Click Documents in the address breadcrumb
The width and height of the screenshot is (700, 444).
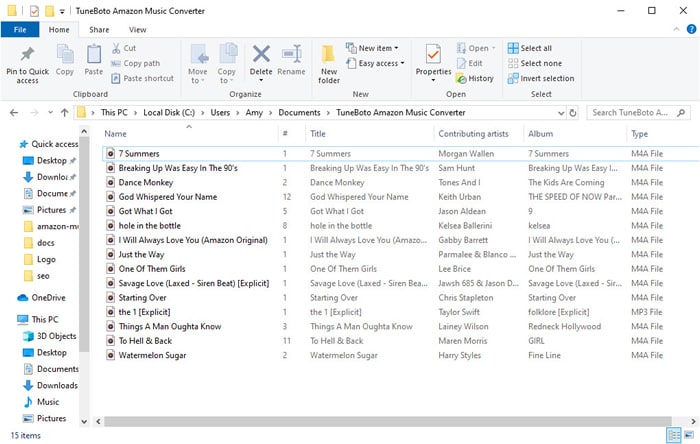[299, 112]
